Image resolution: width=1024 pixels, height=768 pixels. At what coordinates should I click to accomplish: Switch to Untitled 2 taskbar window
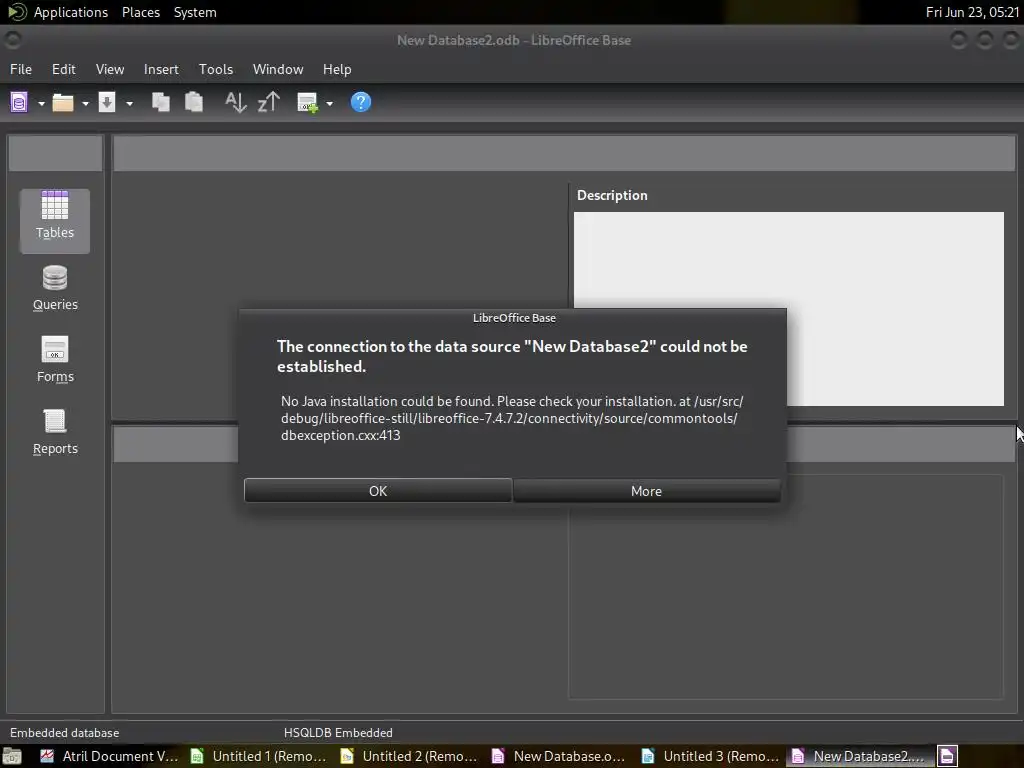[409, 756]
